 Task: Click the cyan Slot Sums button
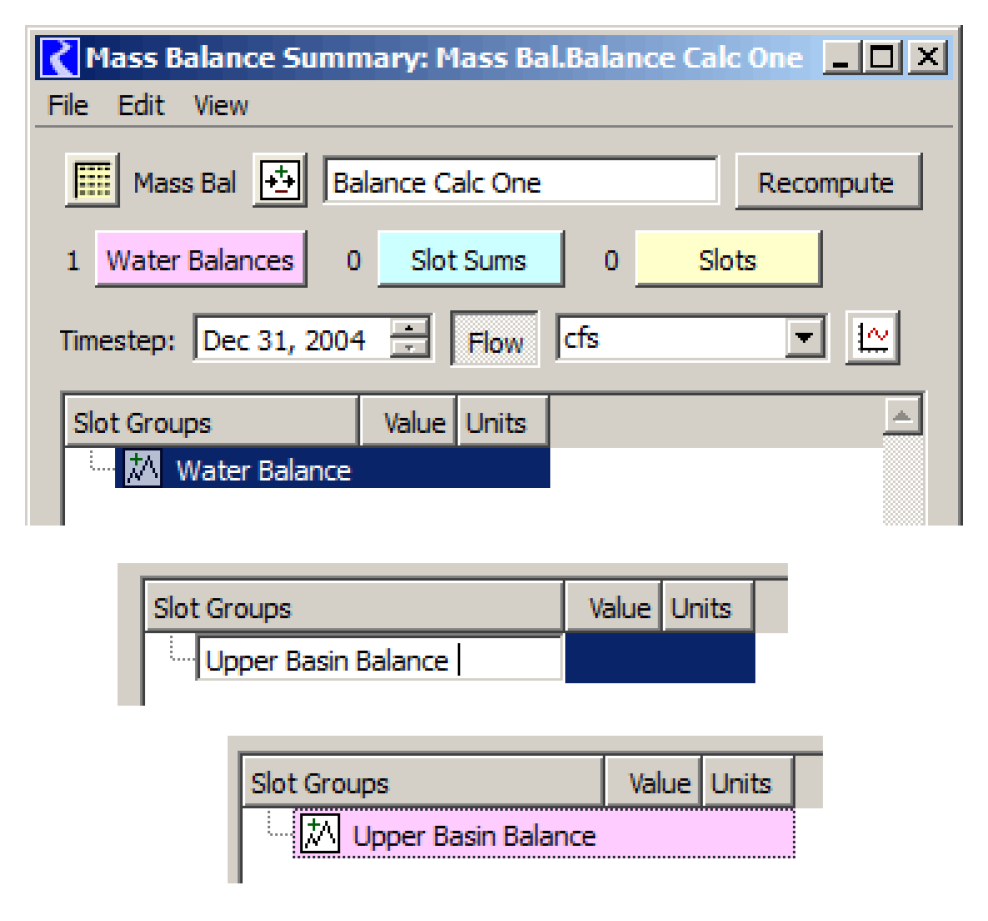click(469, 260)
